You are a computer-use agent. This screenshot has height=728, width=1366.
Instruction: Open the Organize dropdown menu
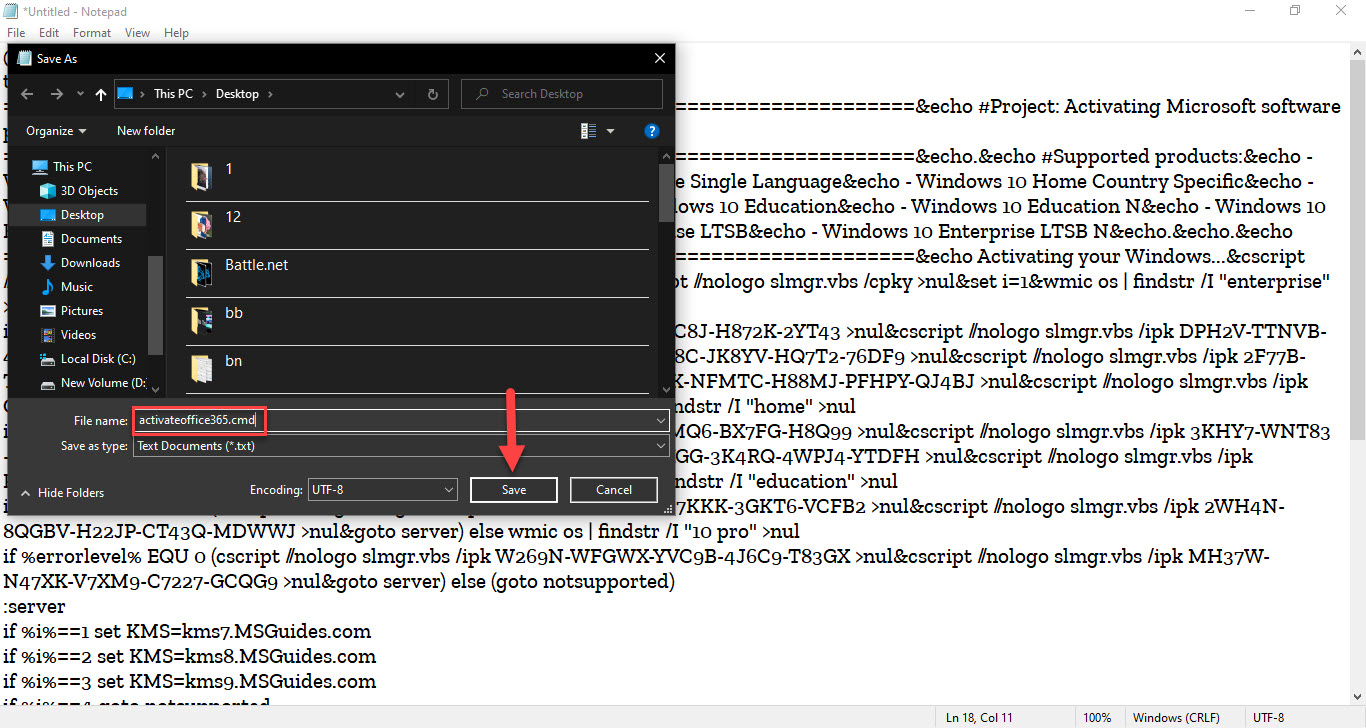pos(56,131)
